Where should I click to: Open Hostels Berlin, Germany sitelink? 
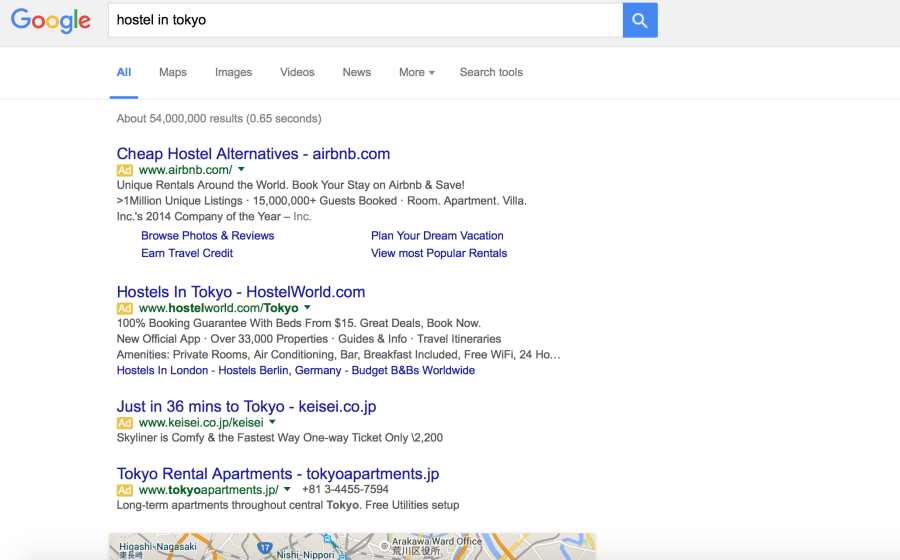(280, 371)
